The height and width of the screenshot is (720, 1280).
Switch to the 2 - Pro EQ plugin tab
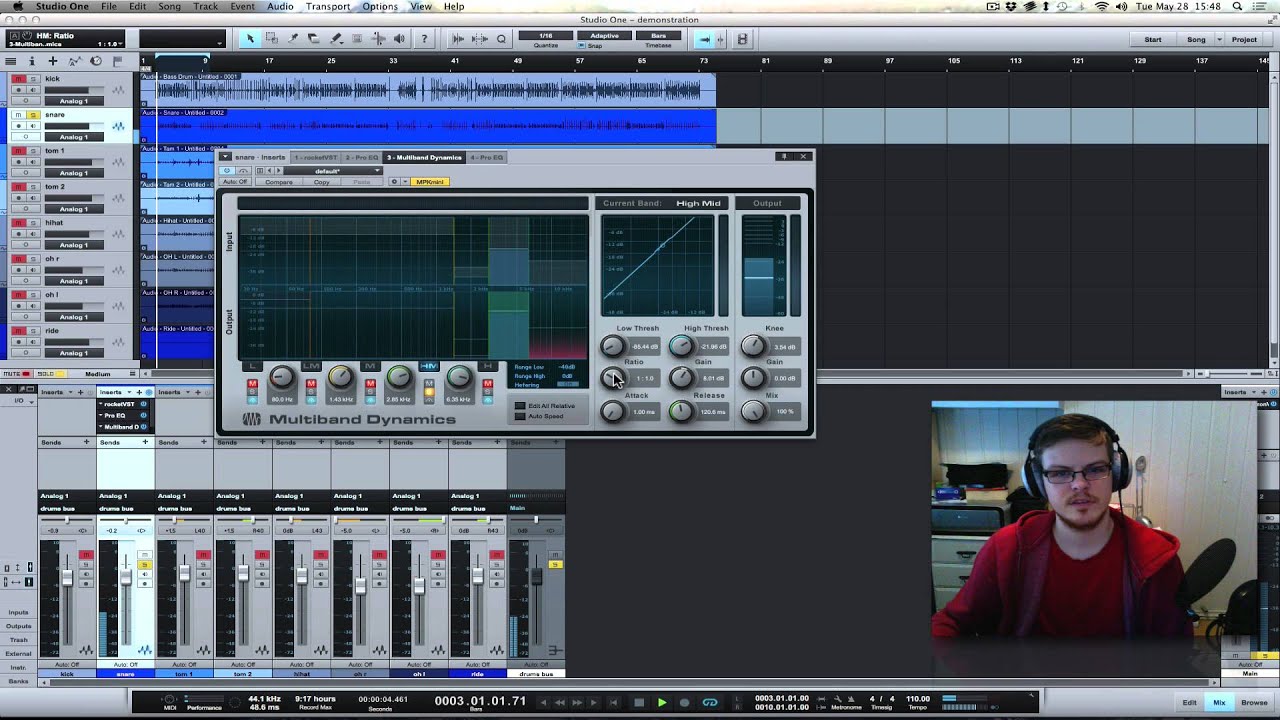pos(362,157)
